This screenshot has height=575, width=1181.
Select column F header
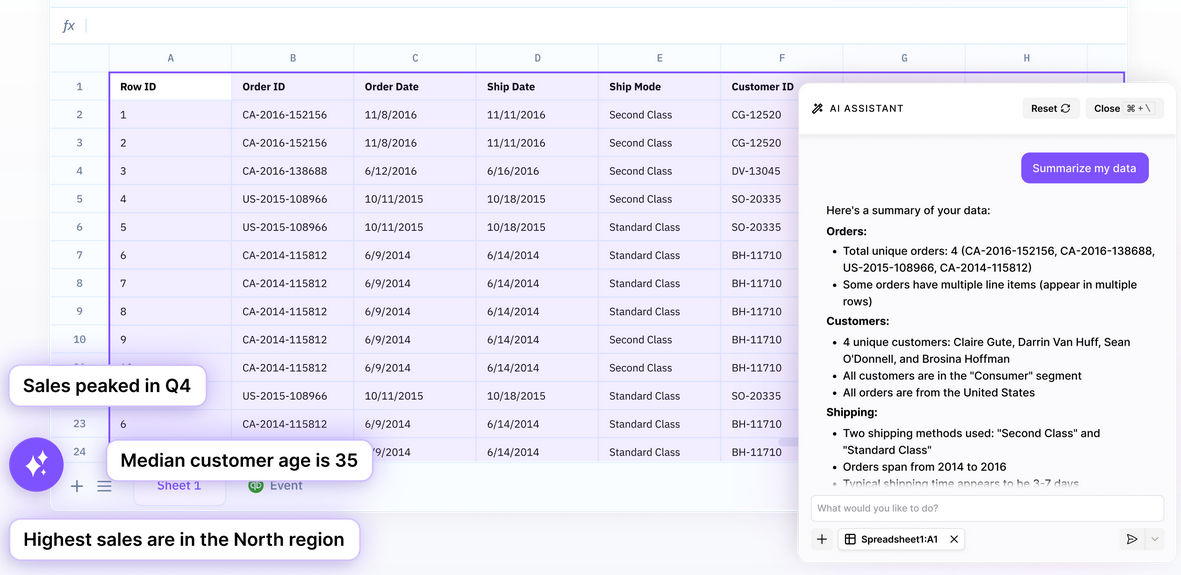click(x=782, y=58)
